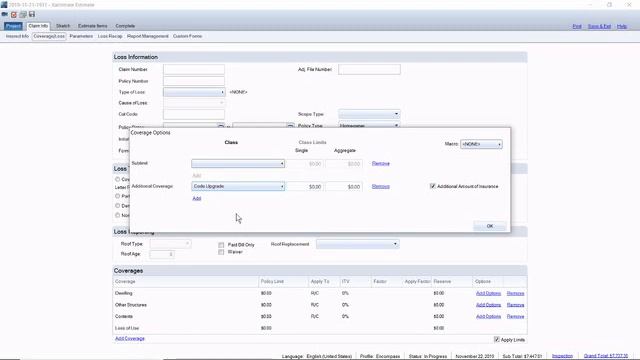The width and height of the screenshot is (640, 360).
Task: Click the Save & Exit link
Action: [x=599, y=27]
